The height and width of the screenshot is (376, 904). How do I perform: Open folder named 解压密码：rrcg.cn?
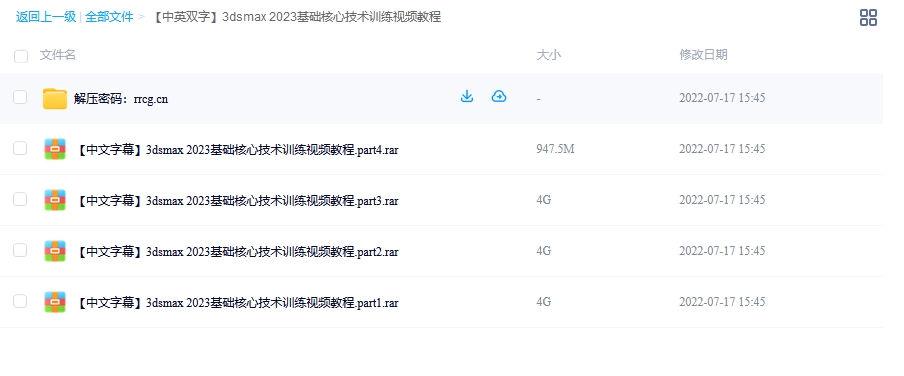pos(121,99)
